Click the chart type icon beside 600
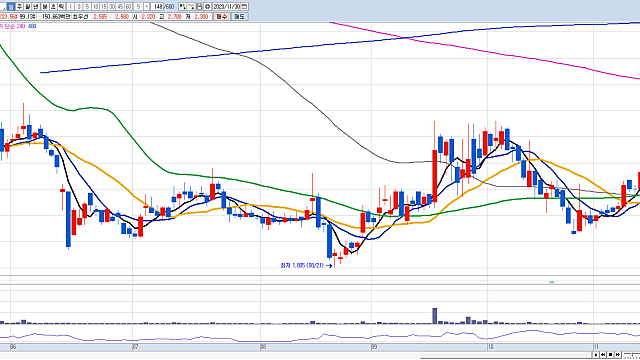The image size is (640, 360). pos(183,7)
